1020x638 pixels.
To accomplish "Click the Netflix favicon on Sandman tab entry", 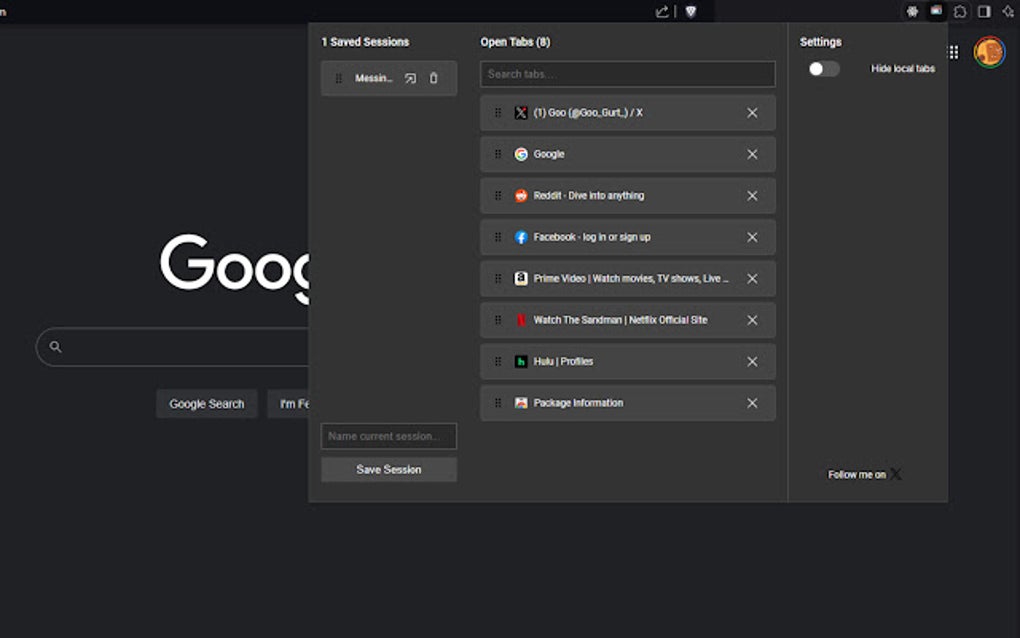I will click(521, 320).
